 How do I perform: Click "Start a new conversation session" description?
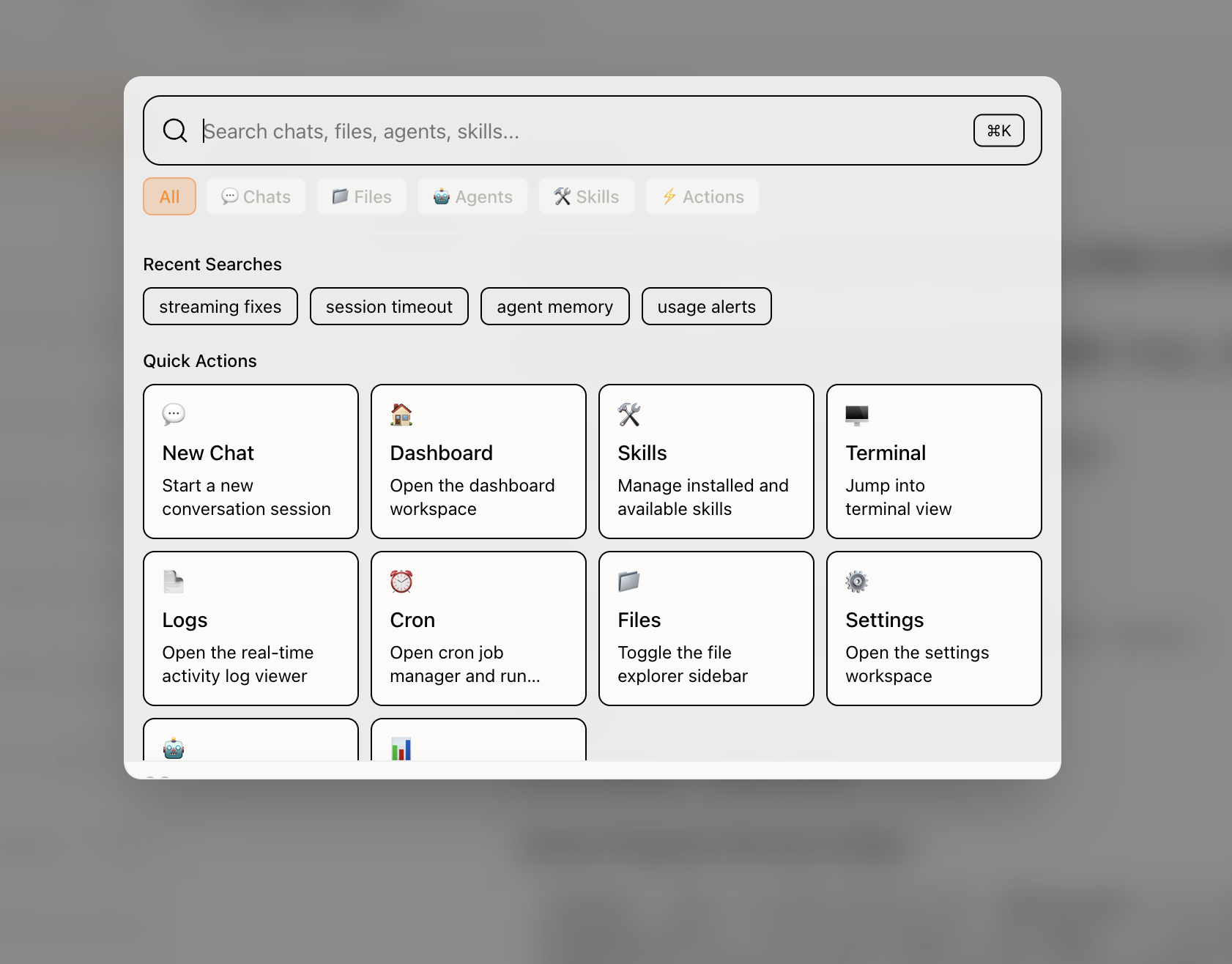[x=246, y=497]
